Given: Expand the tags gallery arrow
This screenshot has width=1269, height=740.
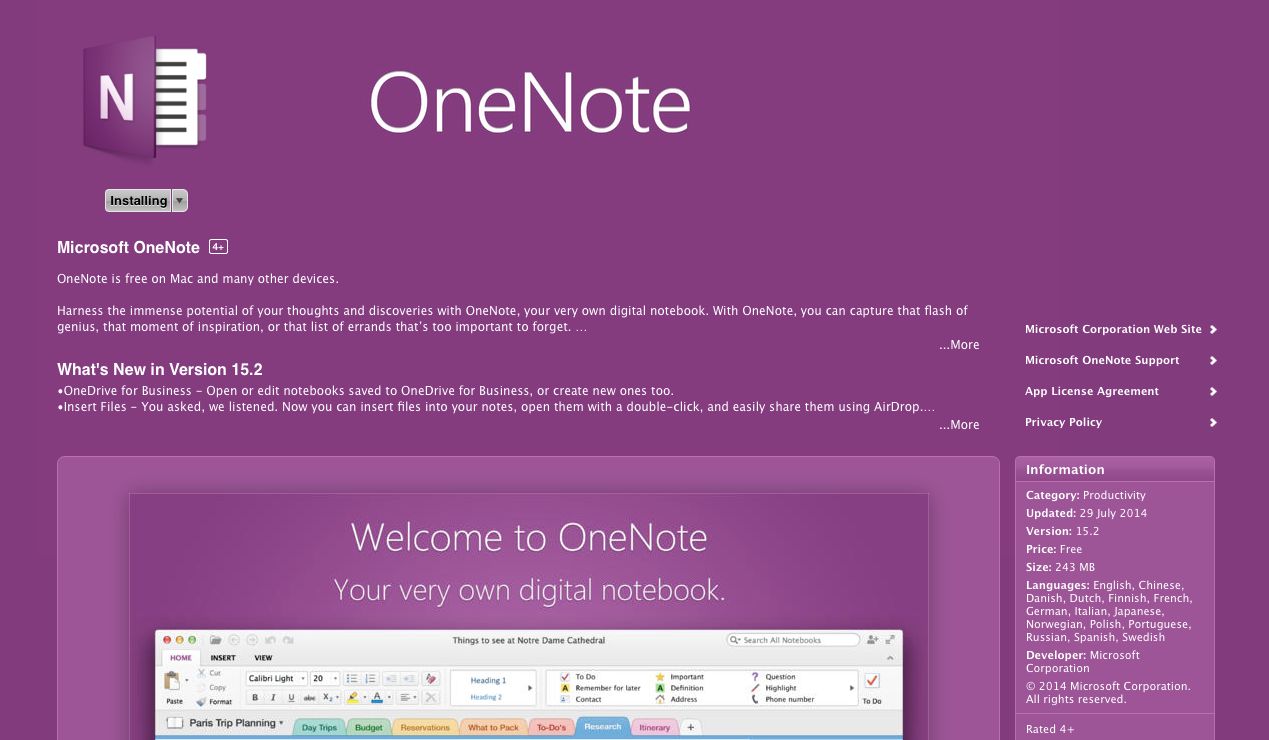Looking at the screenshot, I should pyautogui.click(x=852, y=688).
